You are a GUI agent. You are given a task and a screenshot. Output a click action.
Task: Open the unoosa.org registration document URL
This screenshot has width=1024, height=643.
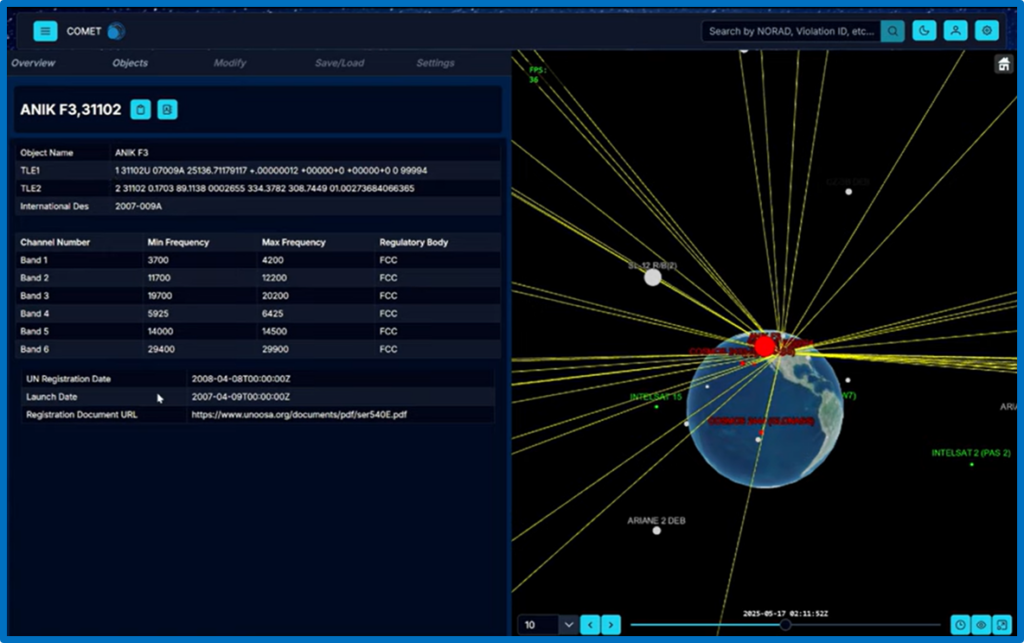coord(299,413)
